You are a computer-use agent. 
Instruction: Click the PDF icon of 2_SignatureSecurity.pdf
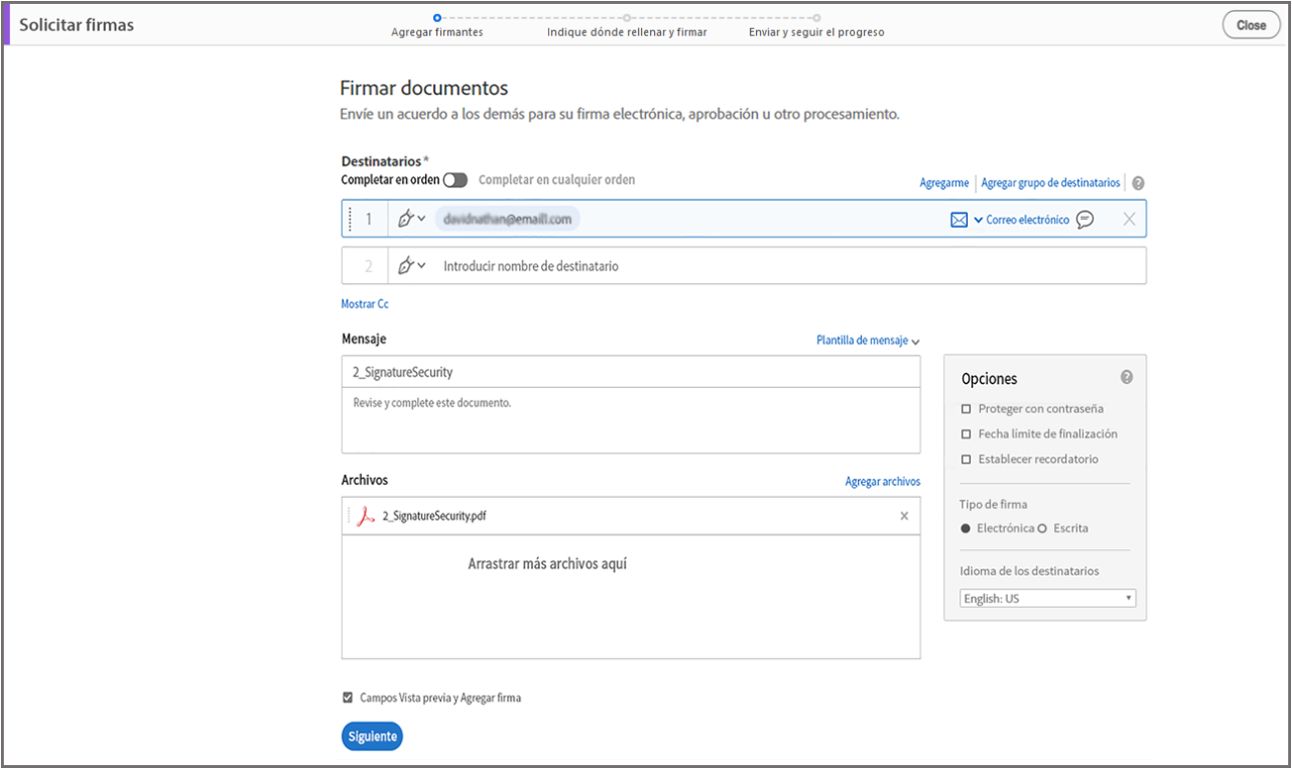coord(367,516)
